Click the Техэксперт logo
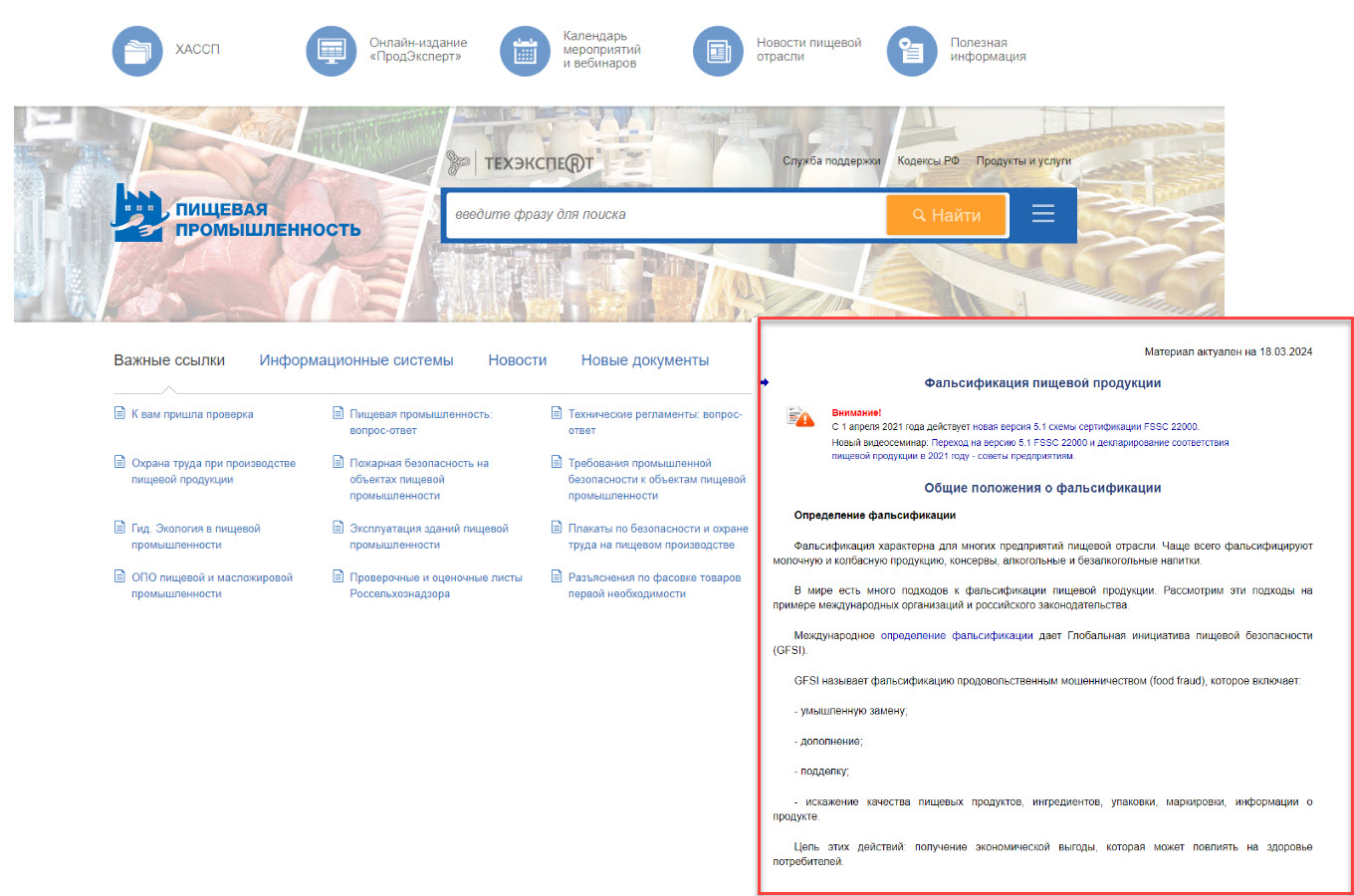The width and height of the screenshot is (1354, 896). (520, 162)
